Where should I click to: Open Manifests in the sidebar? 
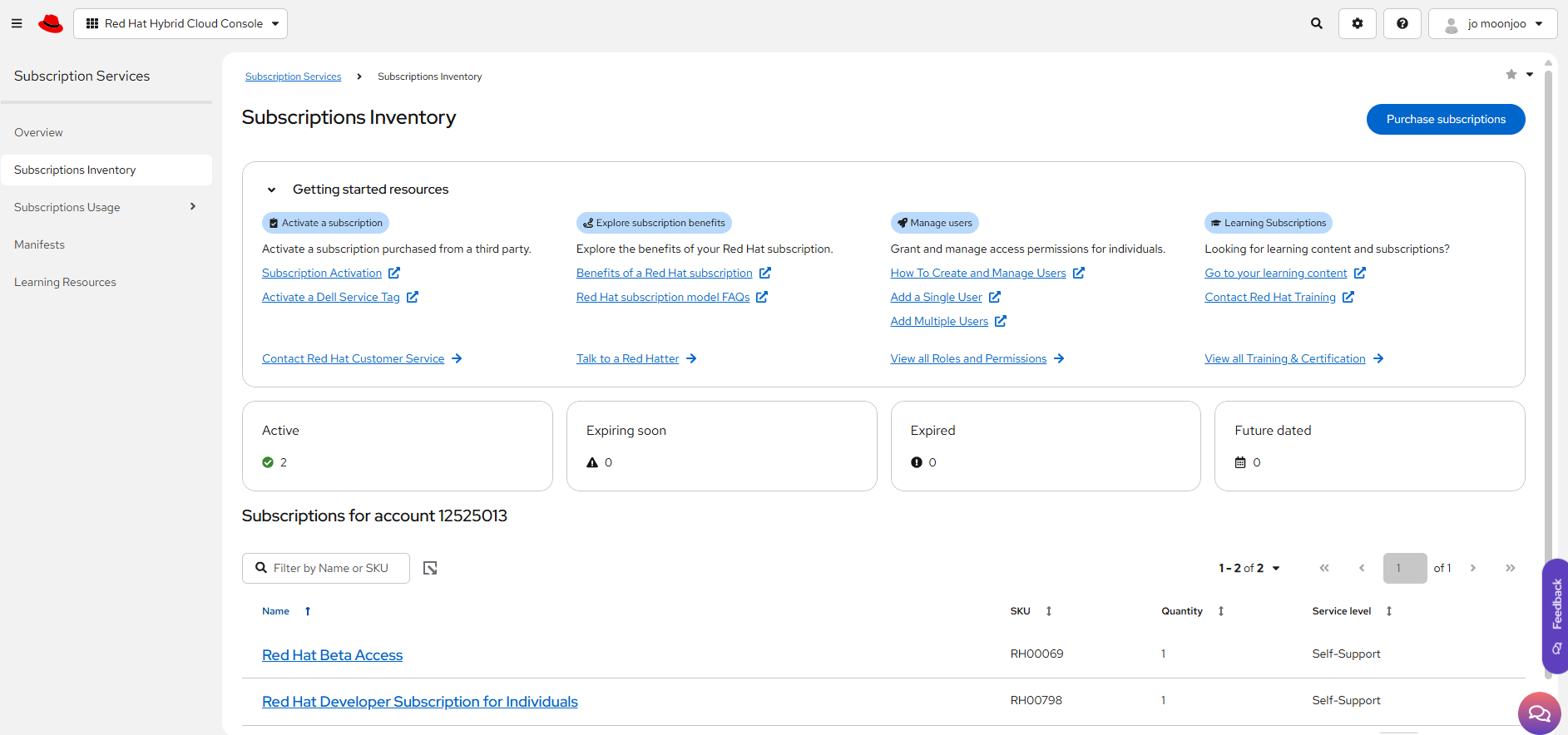[x=39, y=244]
